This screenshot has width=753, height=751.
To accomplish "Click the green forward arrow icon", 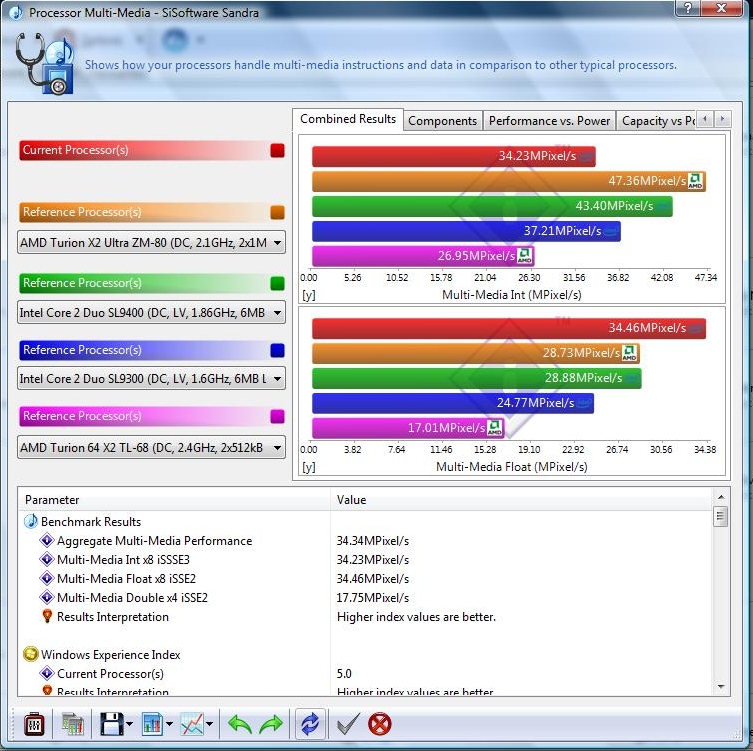I will pos(271,723).
